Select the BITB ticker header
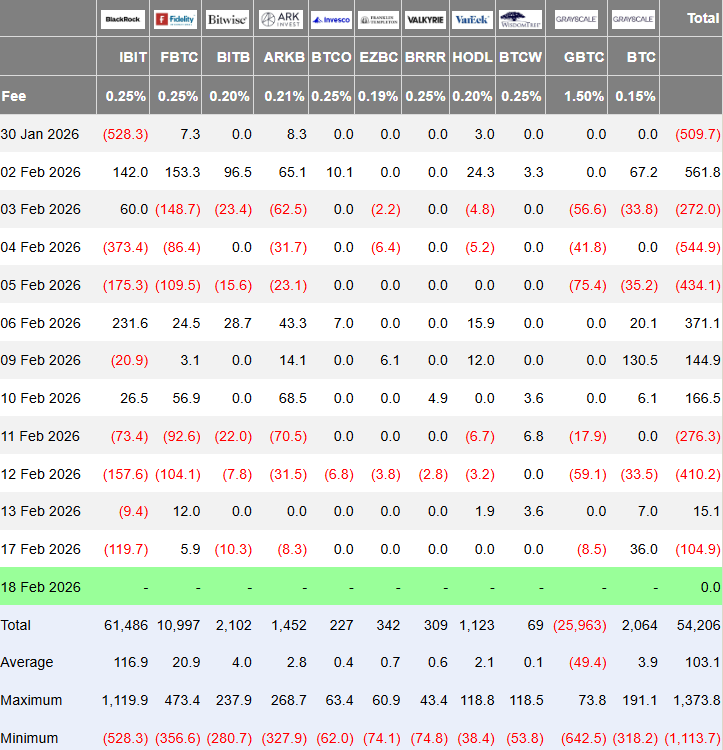The image size is (723, 750). click(x=233, y=57)
